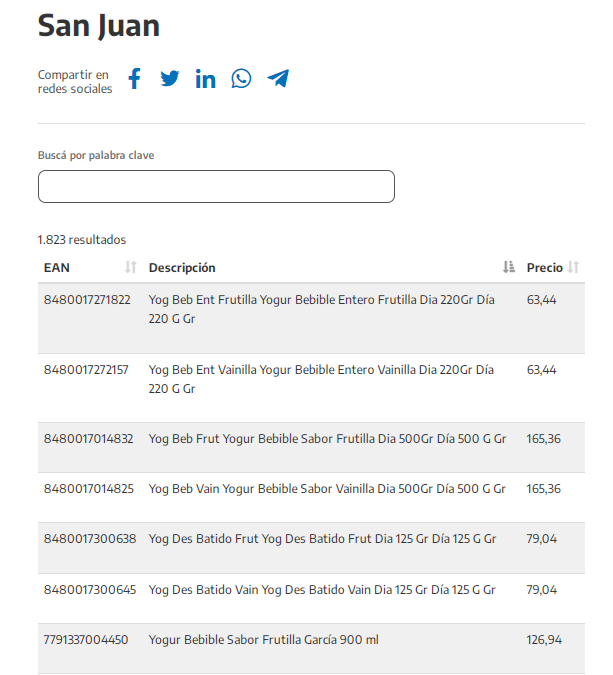Toggle the Descripción column sort arrows
This screenshot has width=613, height=675.
509,268
